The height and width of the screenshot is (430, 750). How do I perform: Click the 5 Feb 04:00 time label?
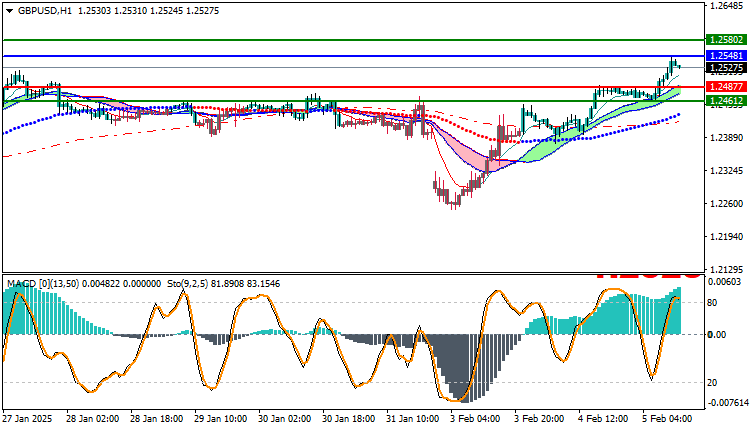tap(667, 419)
